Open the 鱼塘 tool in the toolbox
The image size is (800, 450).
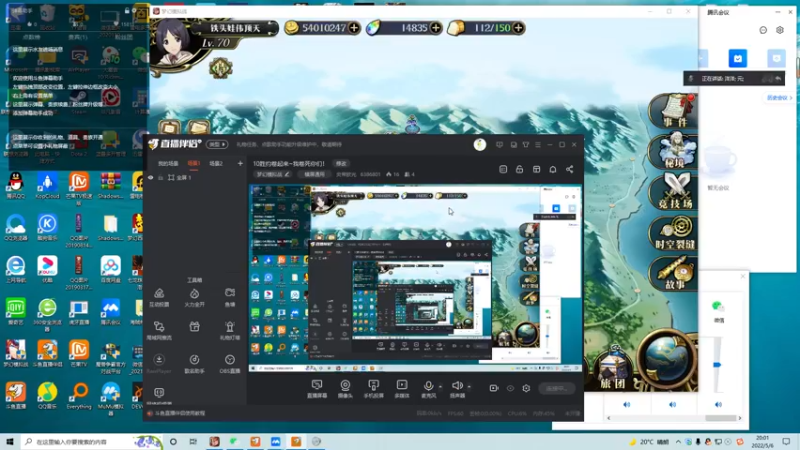(230, 297)
